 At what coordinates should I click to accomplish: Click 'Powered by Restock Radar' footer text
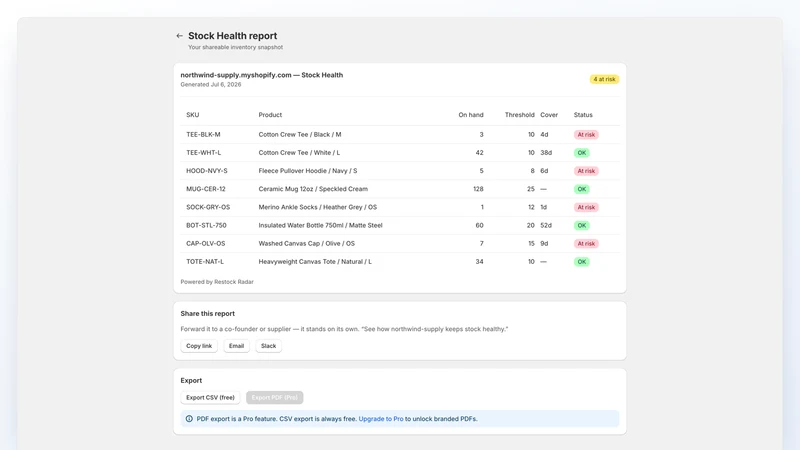217,282
